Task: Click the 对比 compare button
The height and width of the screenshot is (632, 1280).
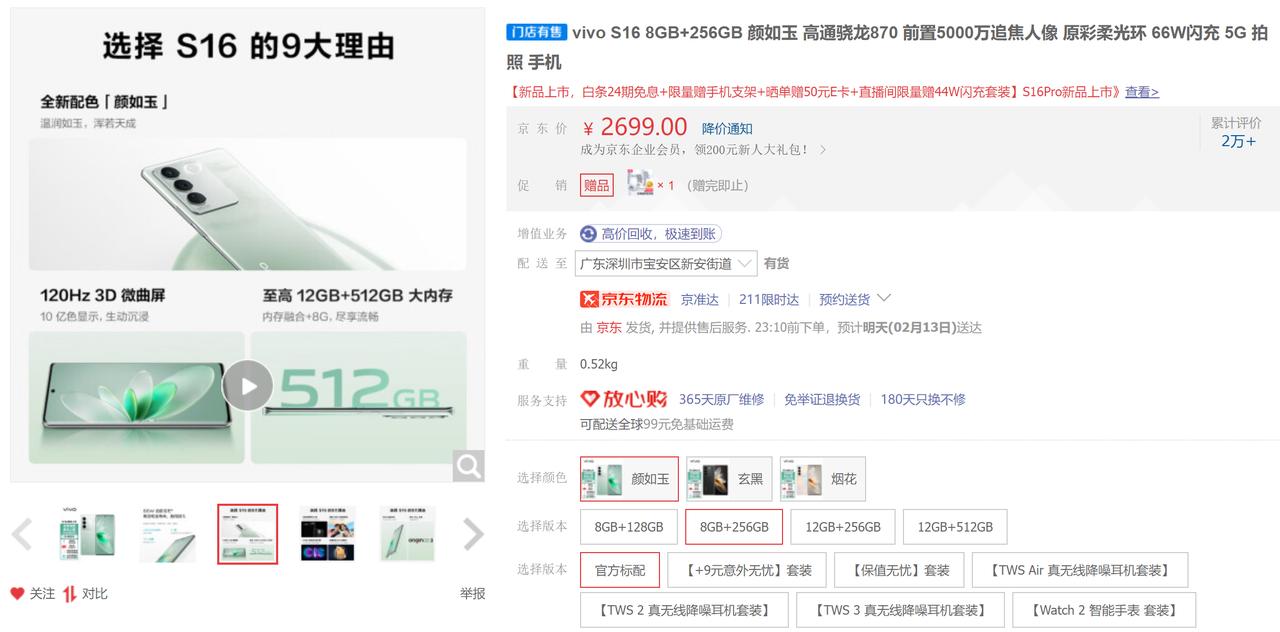Action: pyautogui.click(x=94, y=594)
